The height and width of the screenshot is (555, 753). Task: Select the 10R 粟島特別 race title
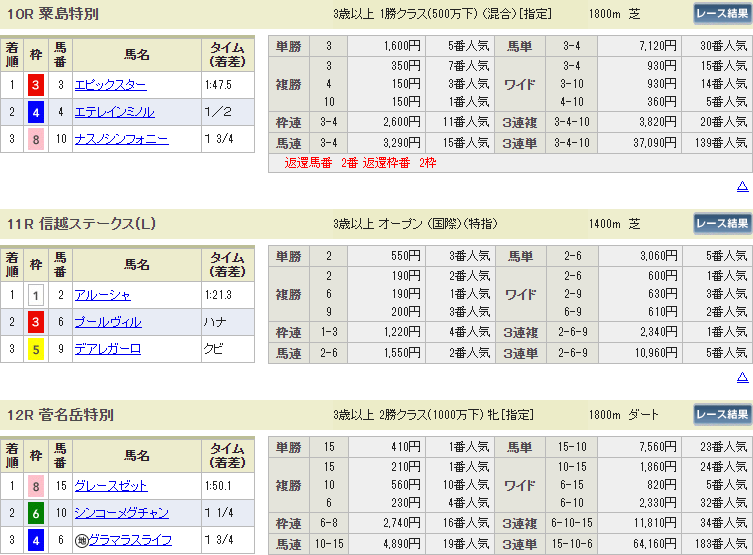(53, 13)
